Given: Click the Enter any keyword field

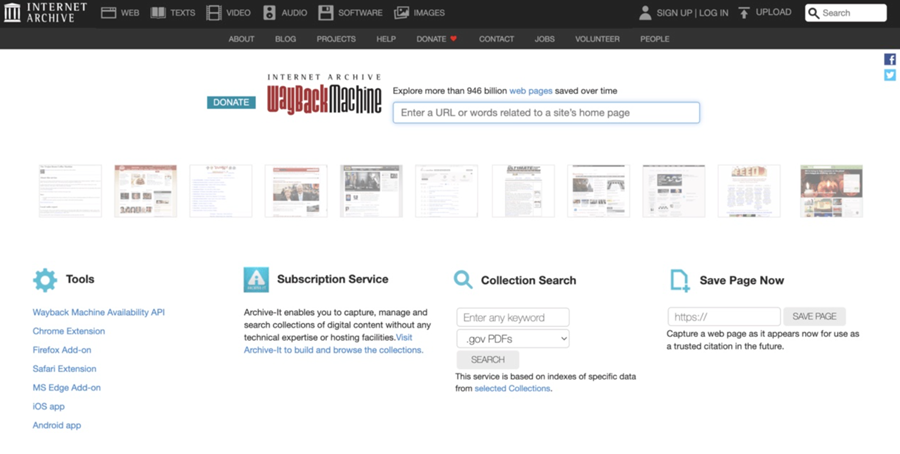Looking at the screenshot, I should 513,318.
